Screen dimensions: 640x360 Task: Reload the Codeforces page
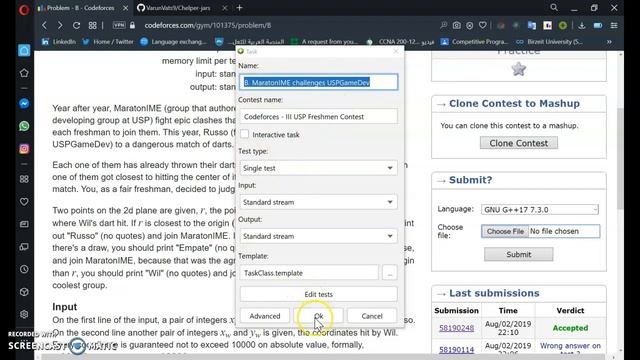pos(76,25)
